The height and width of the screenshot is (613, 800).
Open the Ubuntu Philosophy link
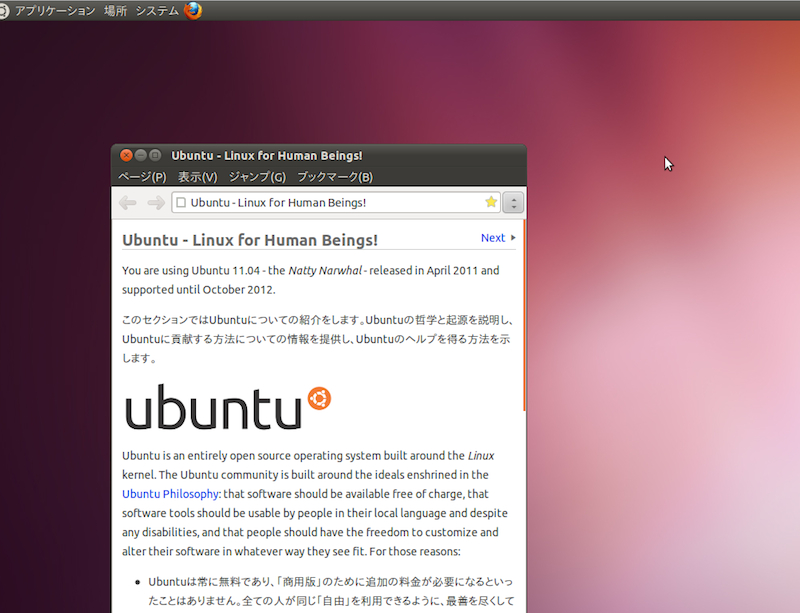pyautogui.click(x=170, y=494)
